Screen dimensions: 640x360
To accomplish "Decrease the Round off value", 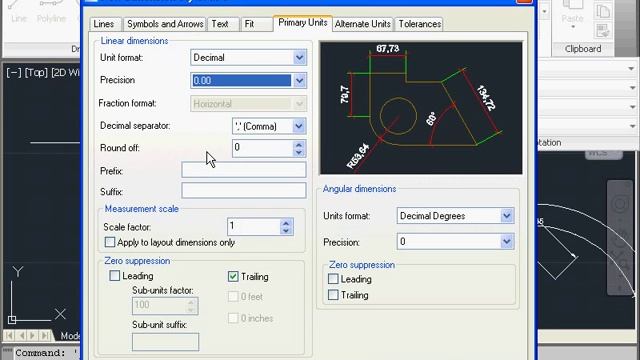I will tap(299, 152).
